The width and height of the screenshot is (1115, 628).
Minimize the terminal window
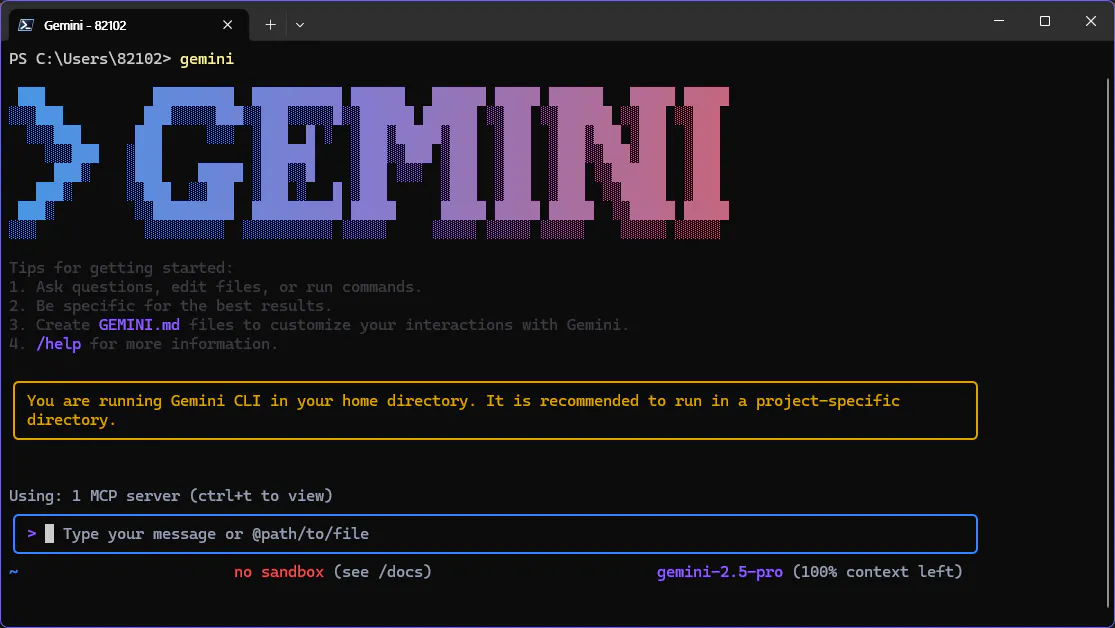999,21
